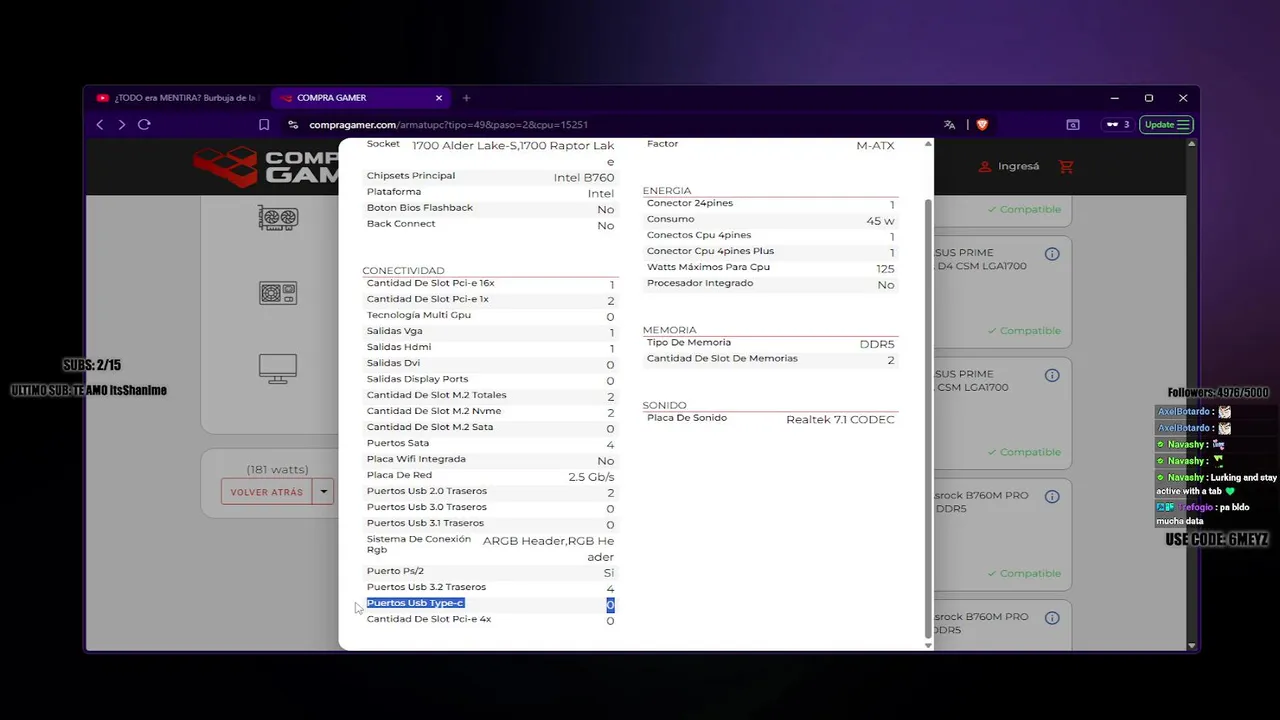Image resolution: width=1280 pixels, height=720 pixels.
Task: Click the monitor step icon
Action: click(278, 369)
